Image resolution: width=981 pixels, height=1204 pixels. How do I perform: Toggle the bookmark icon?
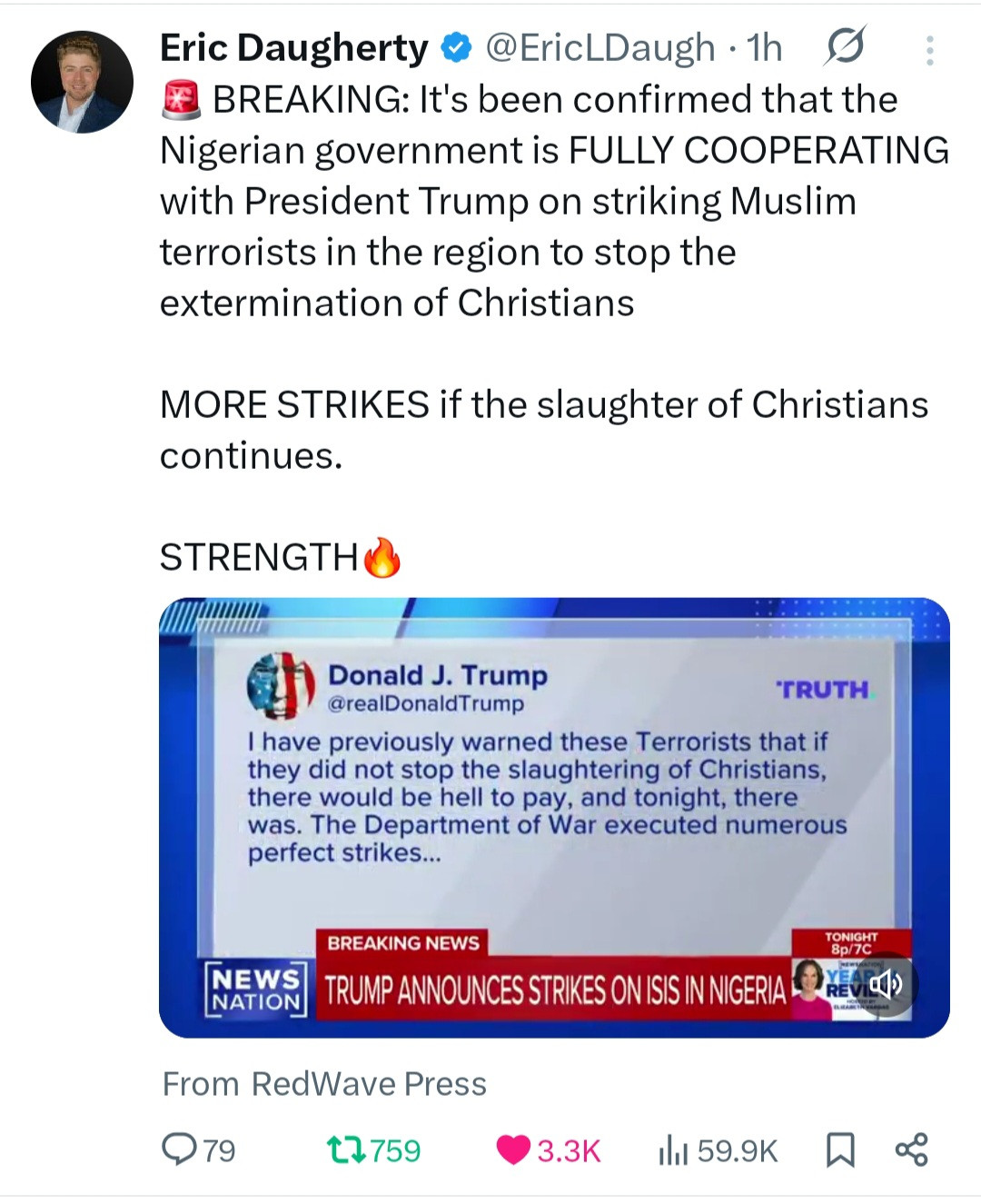839,1150
